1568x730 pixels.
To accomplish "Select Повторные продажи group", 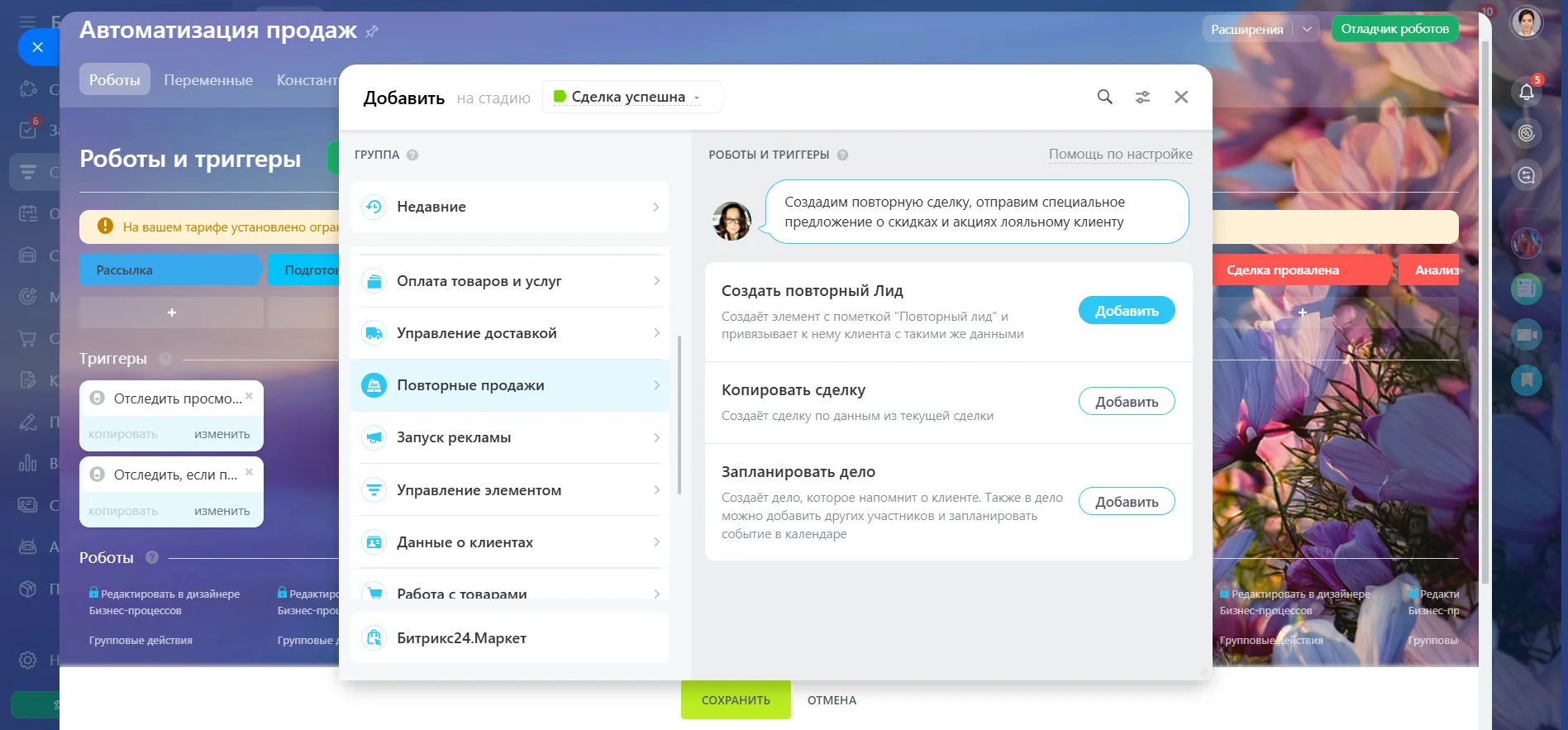I will (x=509, y=385).
